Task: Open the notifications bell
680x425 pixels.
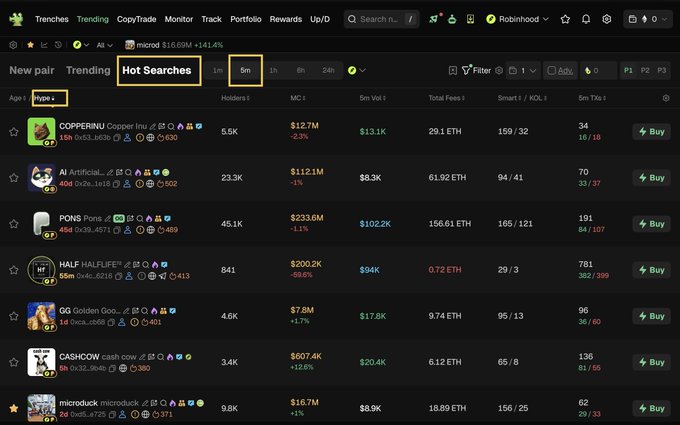Action: [x=586, y=19]
